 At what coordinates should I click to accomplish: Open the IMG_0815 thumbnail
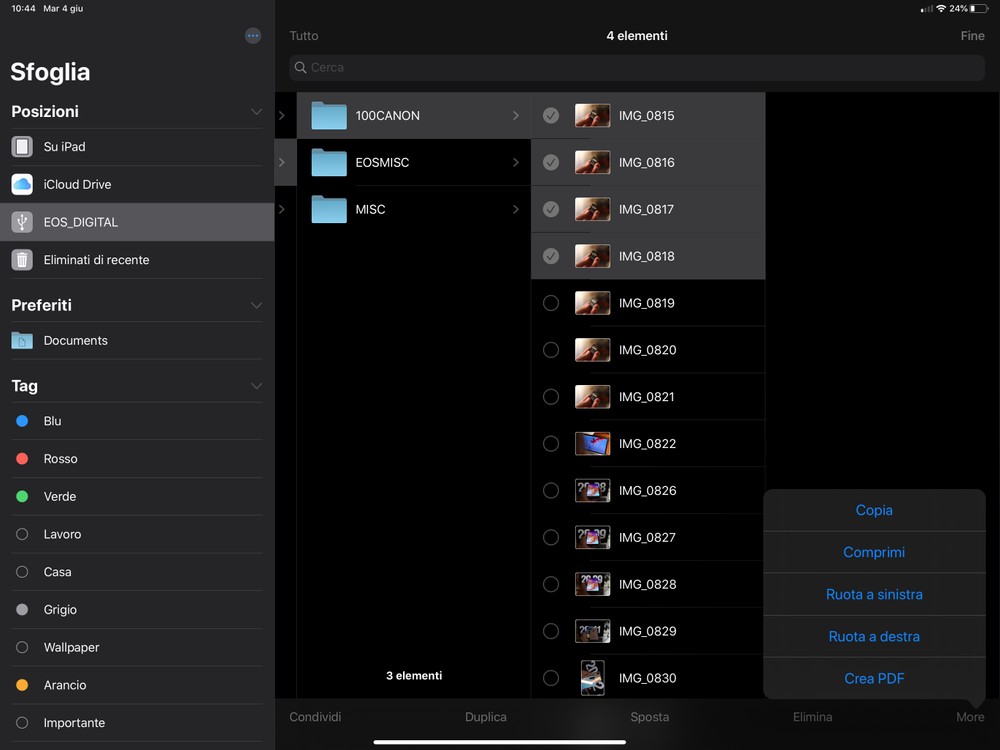[x=592, y=115]
